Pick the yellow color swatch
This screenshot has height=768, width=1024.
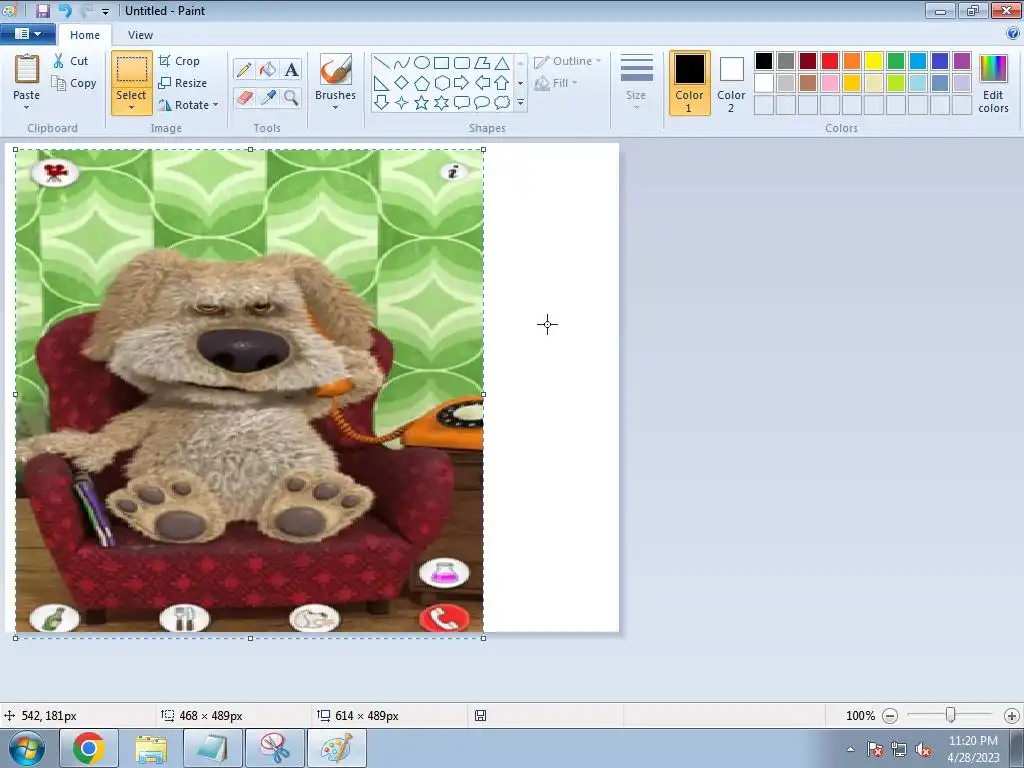(x=874, y=61)
